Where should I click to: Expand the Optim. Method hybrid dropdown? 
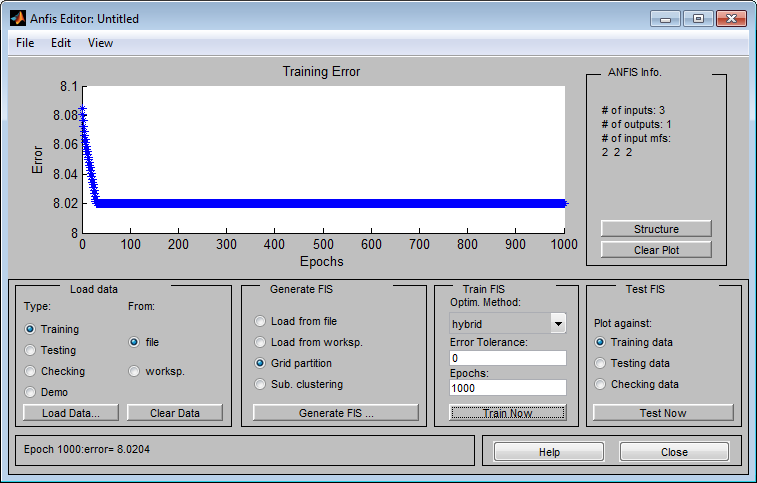(x=558, y=323)
